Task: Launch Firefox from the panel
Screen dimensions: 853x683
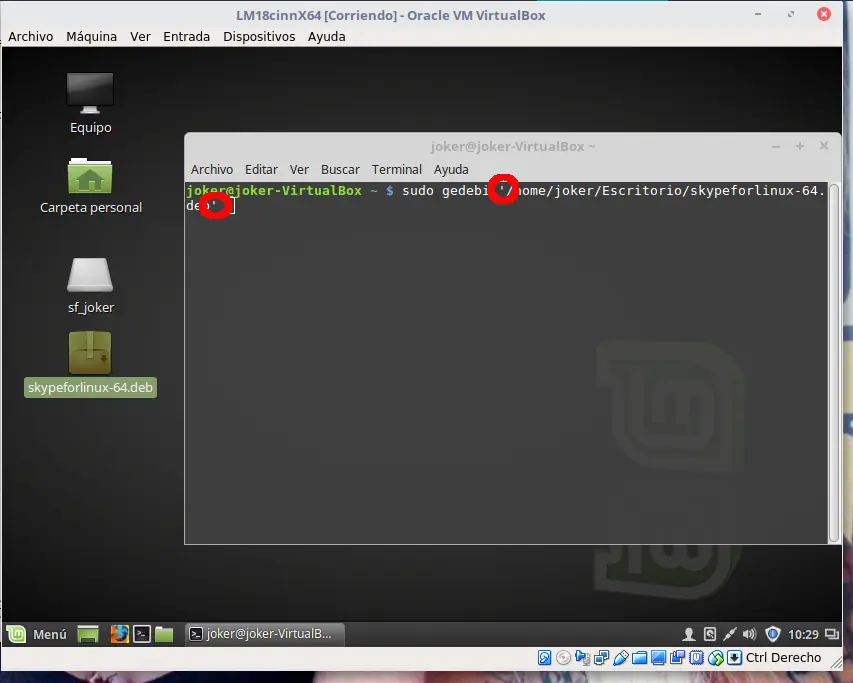Action: [119, 634]
